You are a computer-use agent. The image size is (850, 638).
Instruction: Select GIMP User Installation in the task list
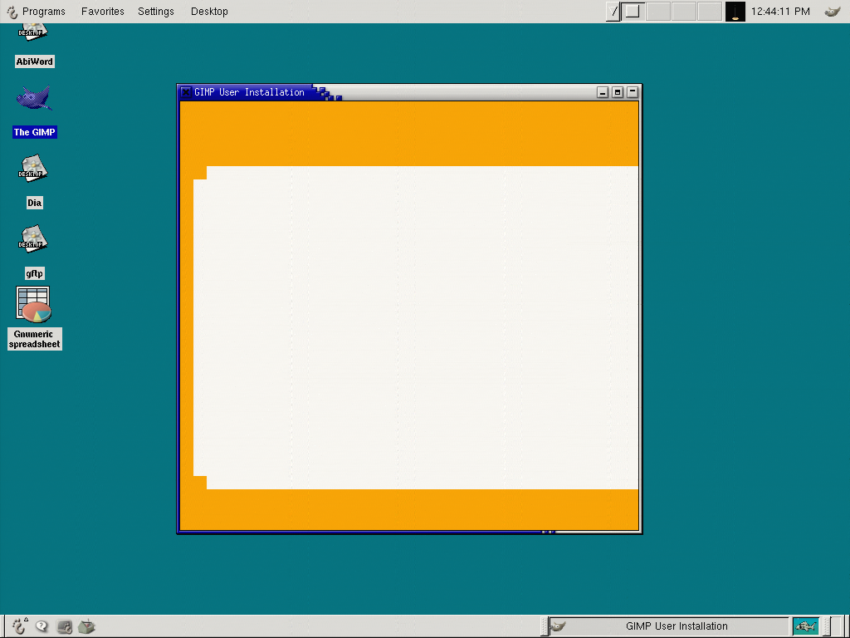pyautogui.click(x=668, y=626)
